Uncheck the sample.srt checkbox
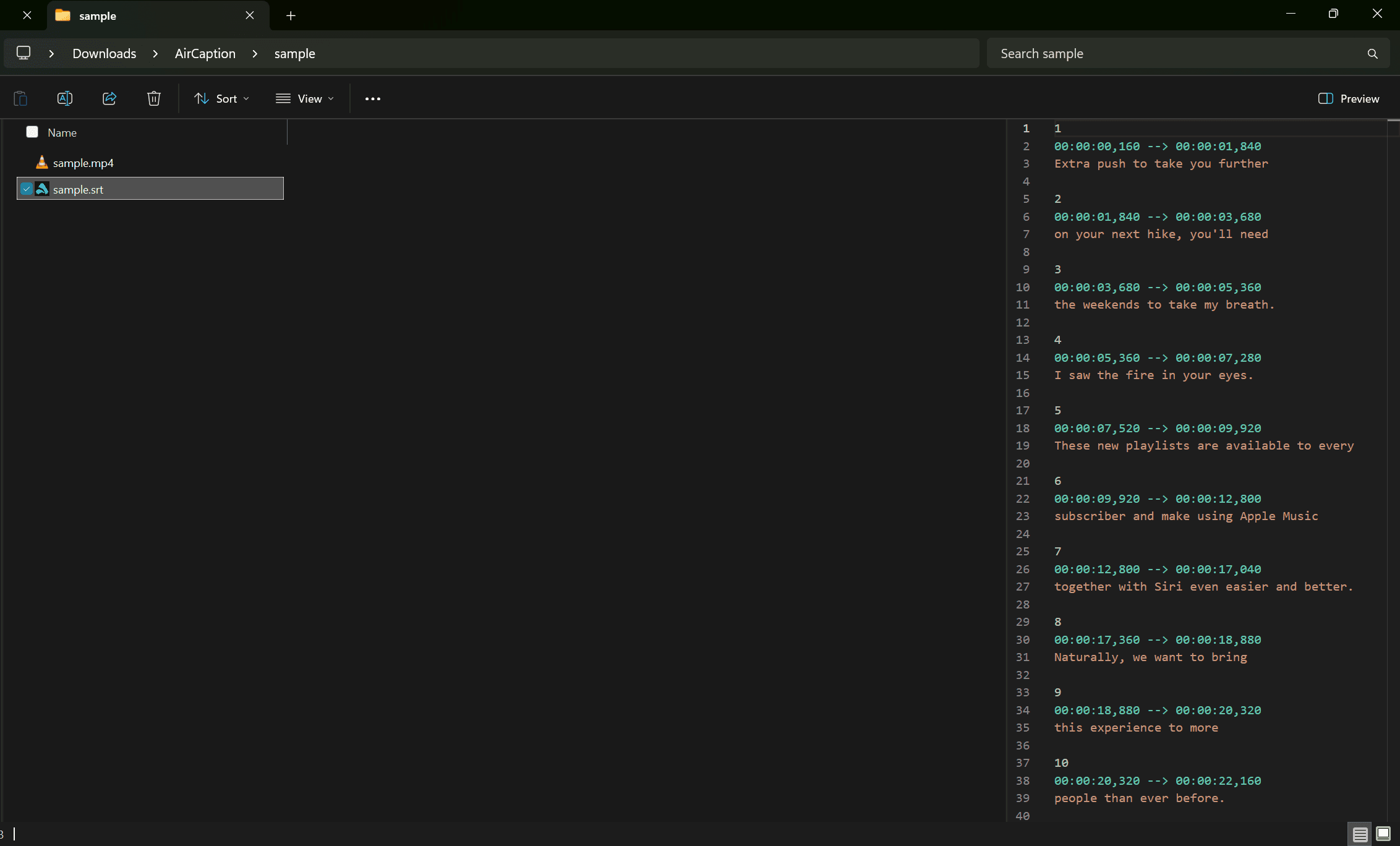 [27, 189]
